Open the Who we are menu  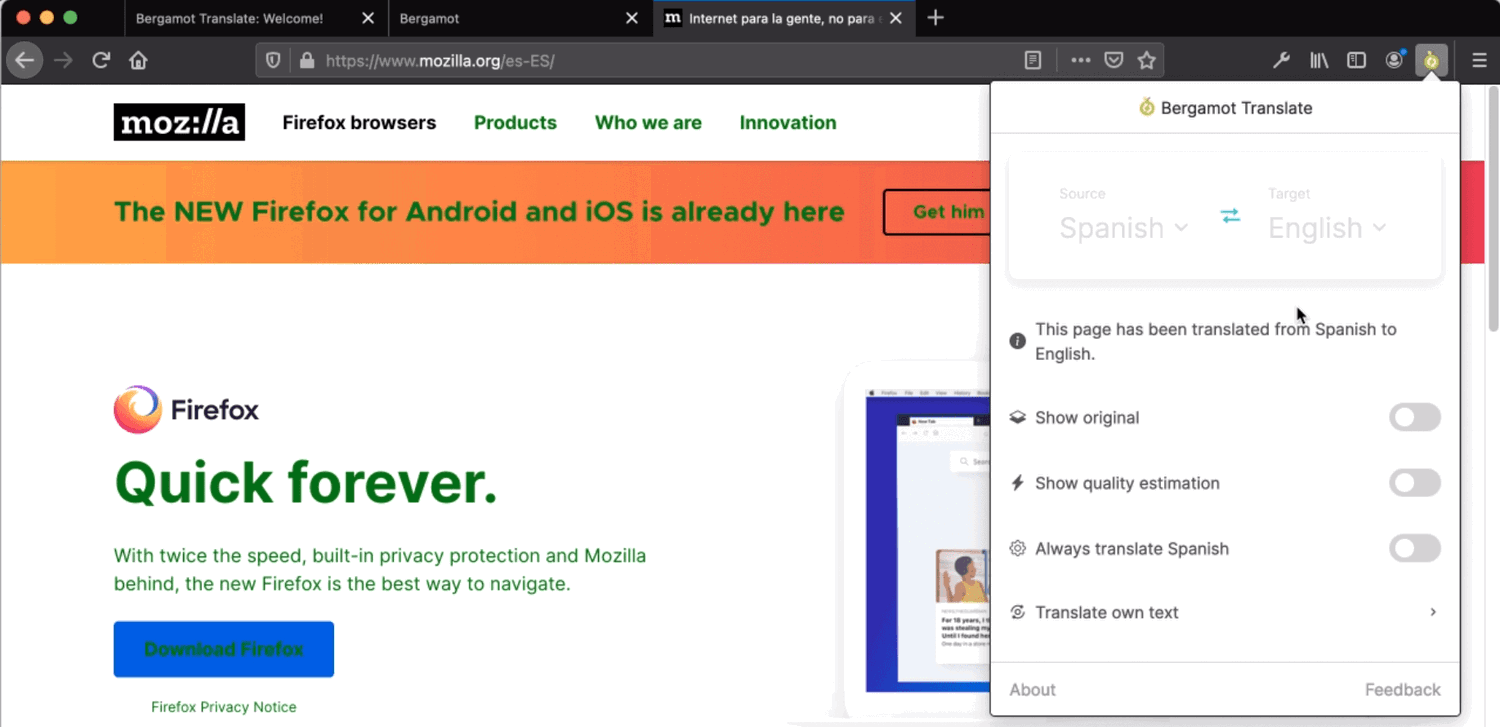click(x=648, y=123)
